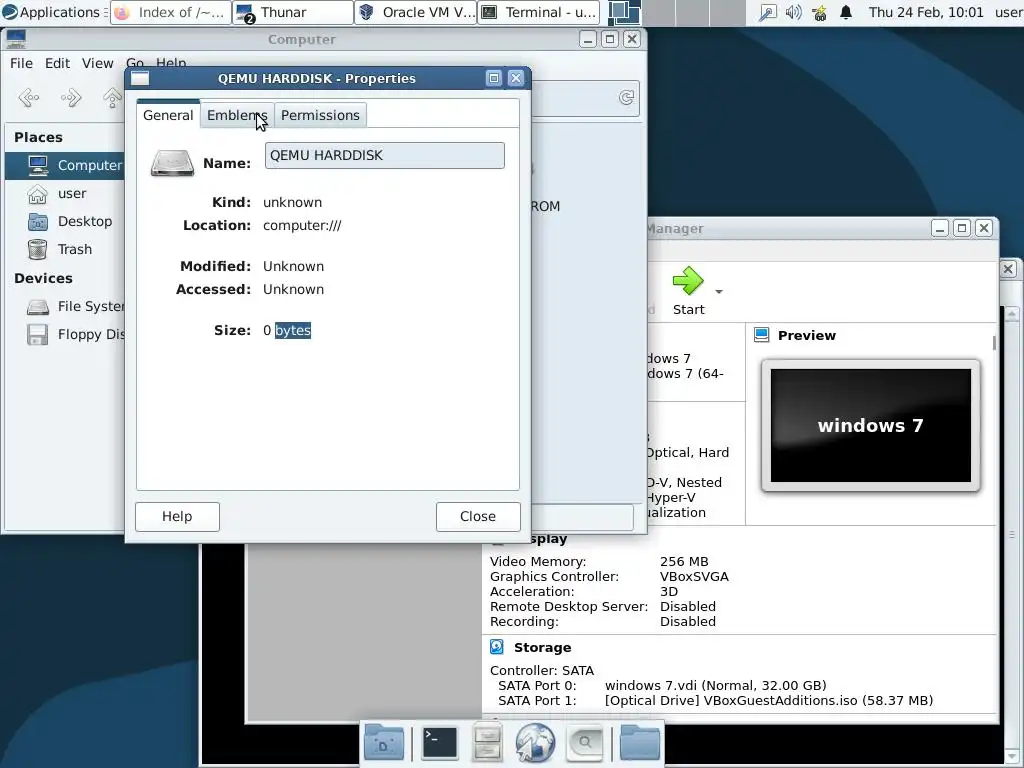Click the volume speaker tray icon
This screenshot has width=1024, height=768.
pos(793,12)
